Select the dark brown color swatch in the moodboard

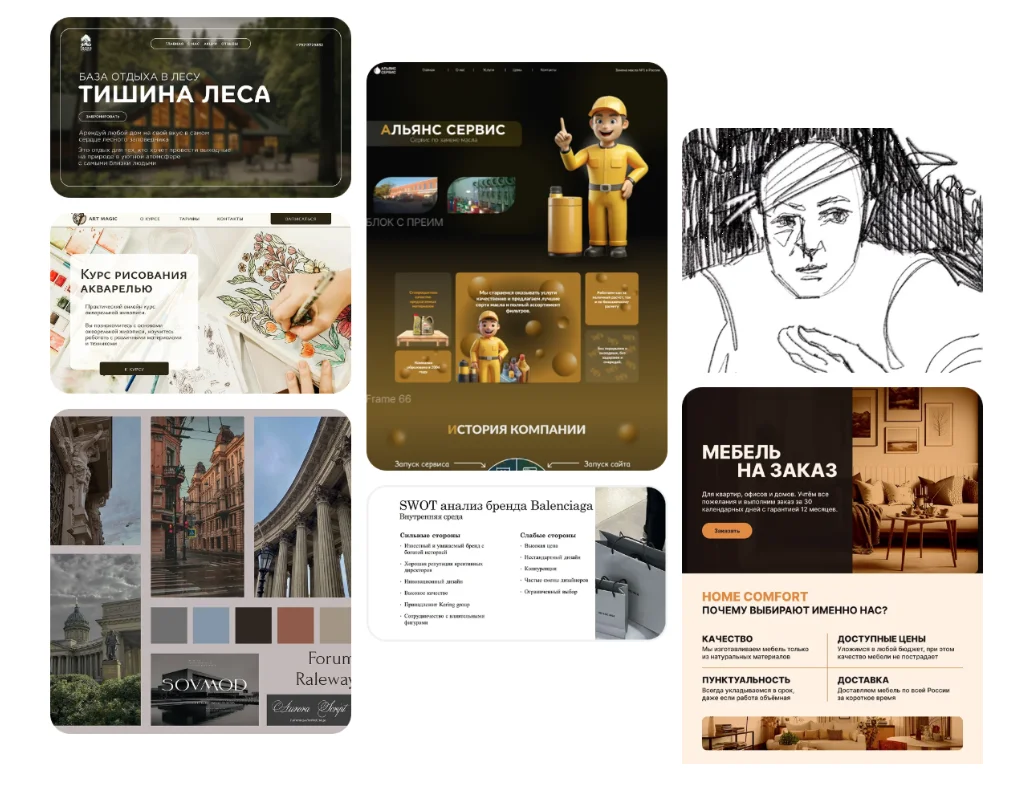[254, 625]
